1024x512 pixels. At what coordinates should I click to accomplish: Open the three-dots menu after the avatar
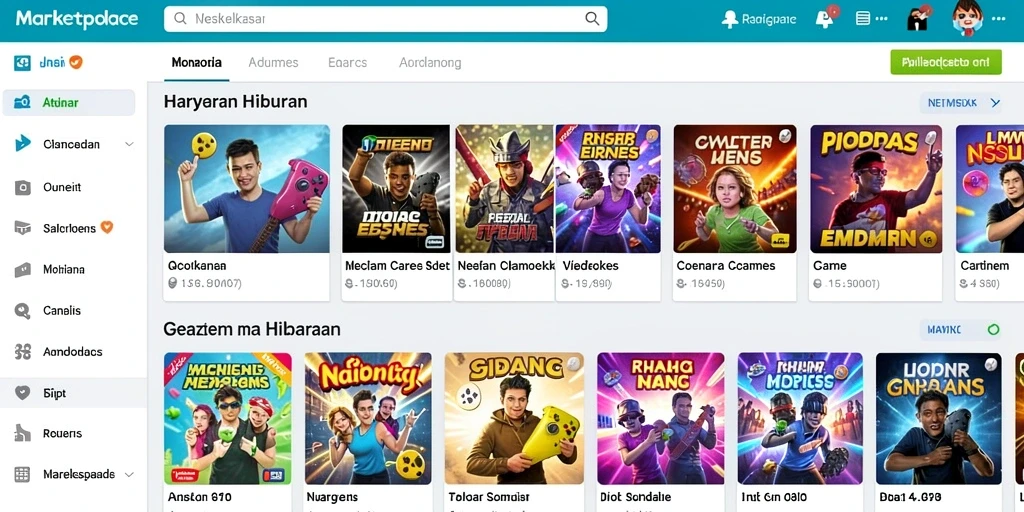coord(998,19)
